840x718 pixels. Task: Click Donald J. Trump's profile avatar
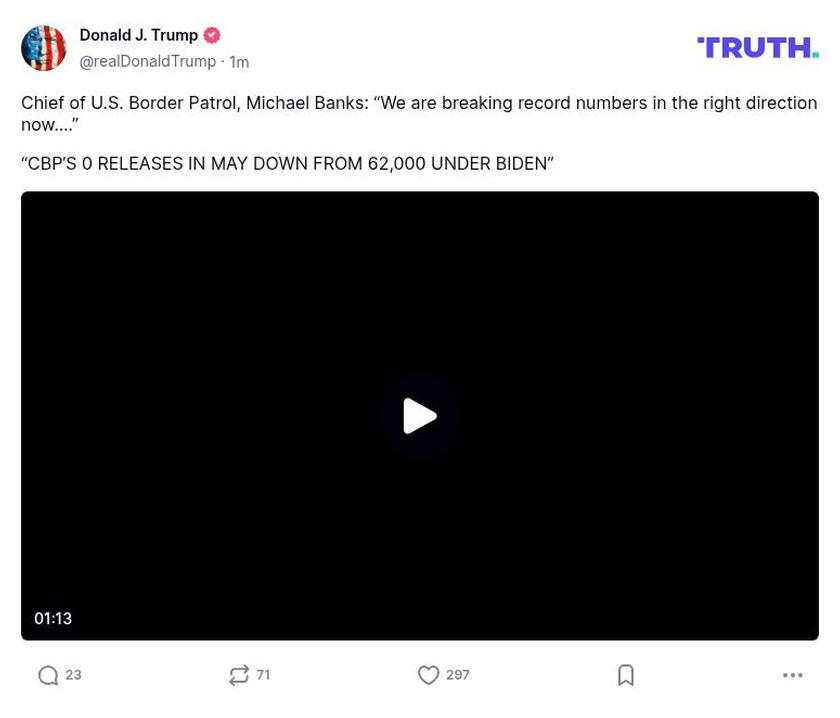click(44, 46)
